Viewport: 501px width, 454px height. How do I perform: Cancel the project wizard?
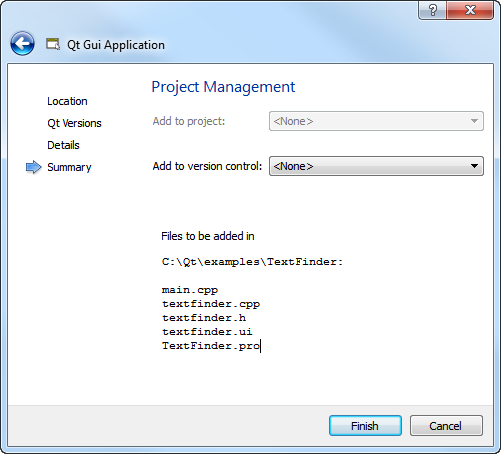(x=446, y=426)
